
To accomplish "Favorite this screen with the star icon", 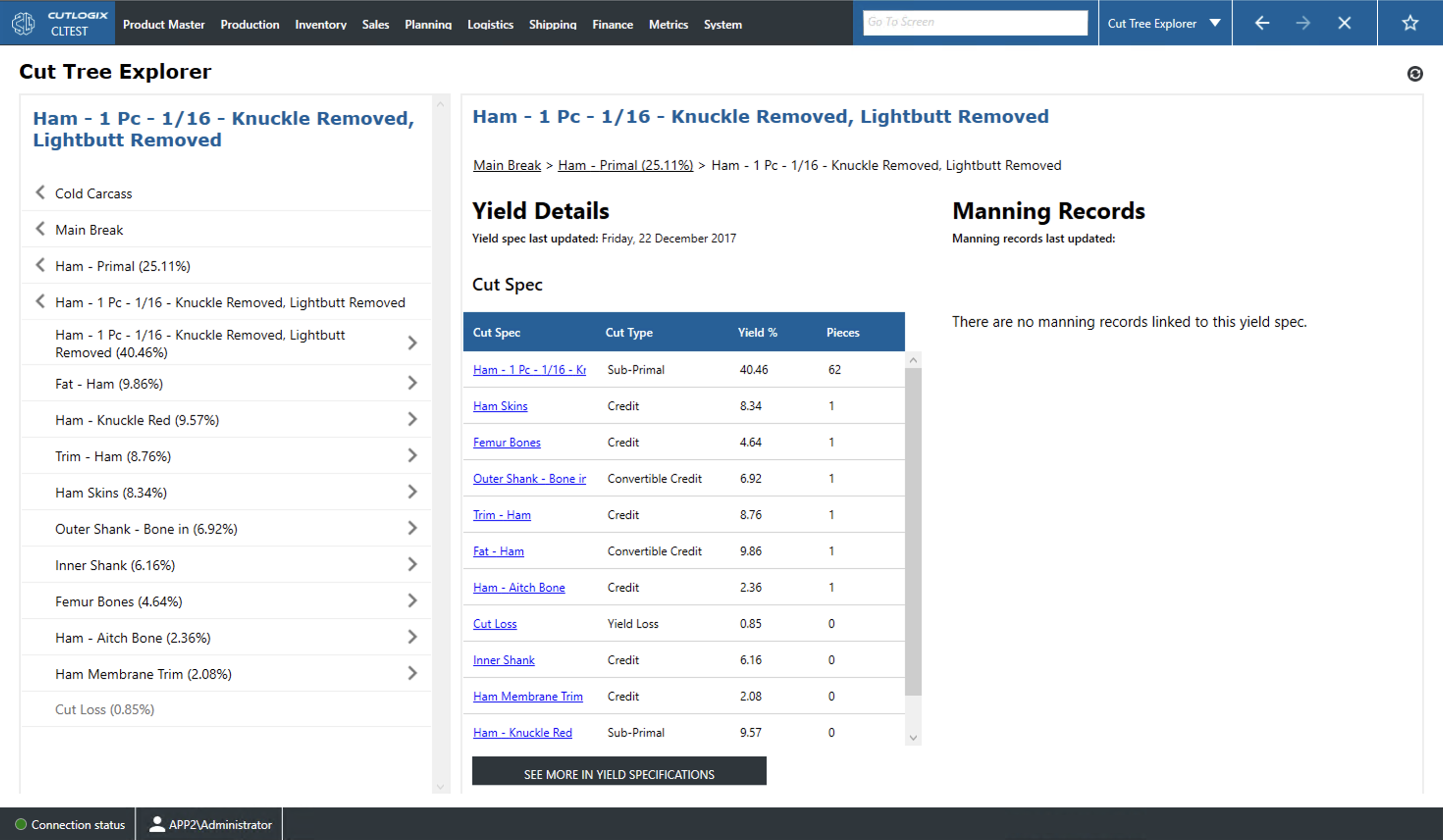I will [1410, 23].
